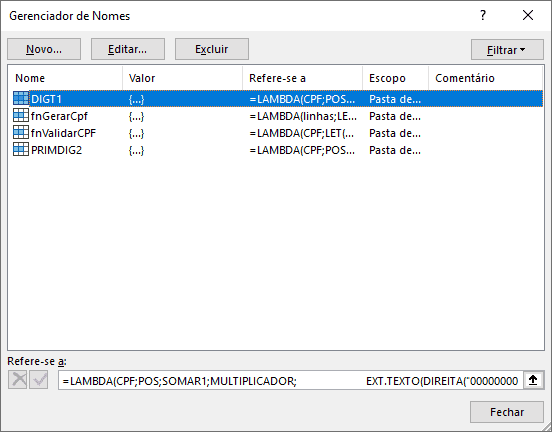Click the PRIMDIG2 table icon
This screenshot has height=432, width=552.
point(21,150)
